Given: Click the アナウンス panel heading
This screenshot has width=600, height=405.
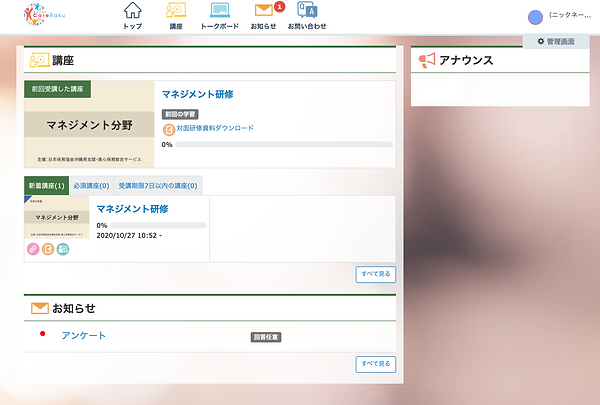Looking at the screenshot, I should [466, 60].
